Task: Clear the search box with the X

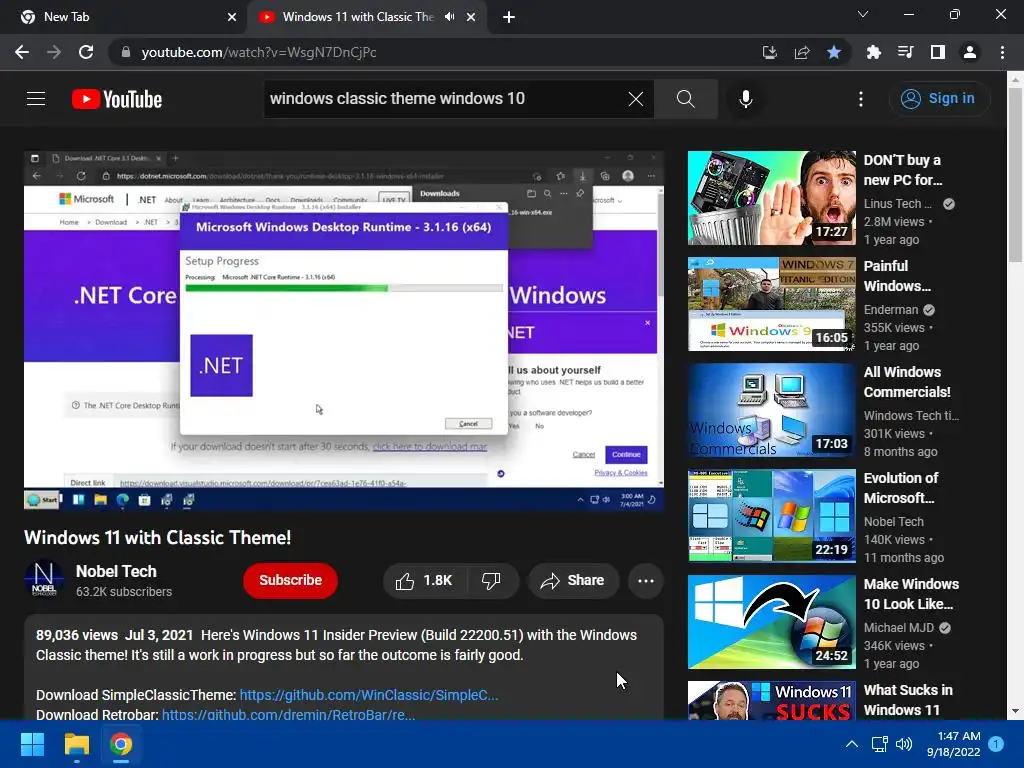Action: (635, 99)
